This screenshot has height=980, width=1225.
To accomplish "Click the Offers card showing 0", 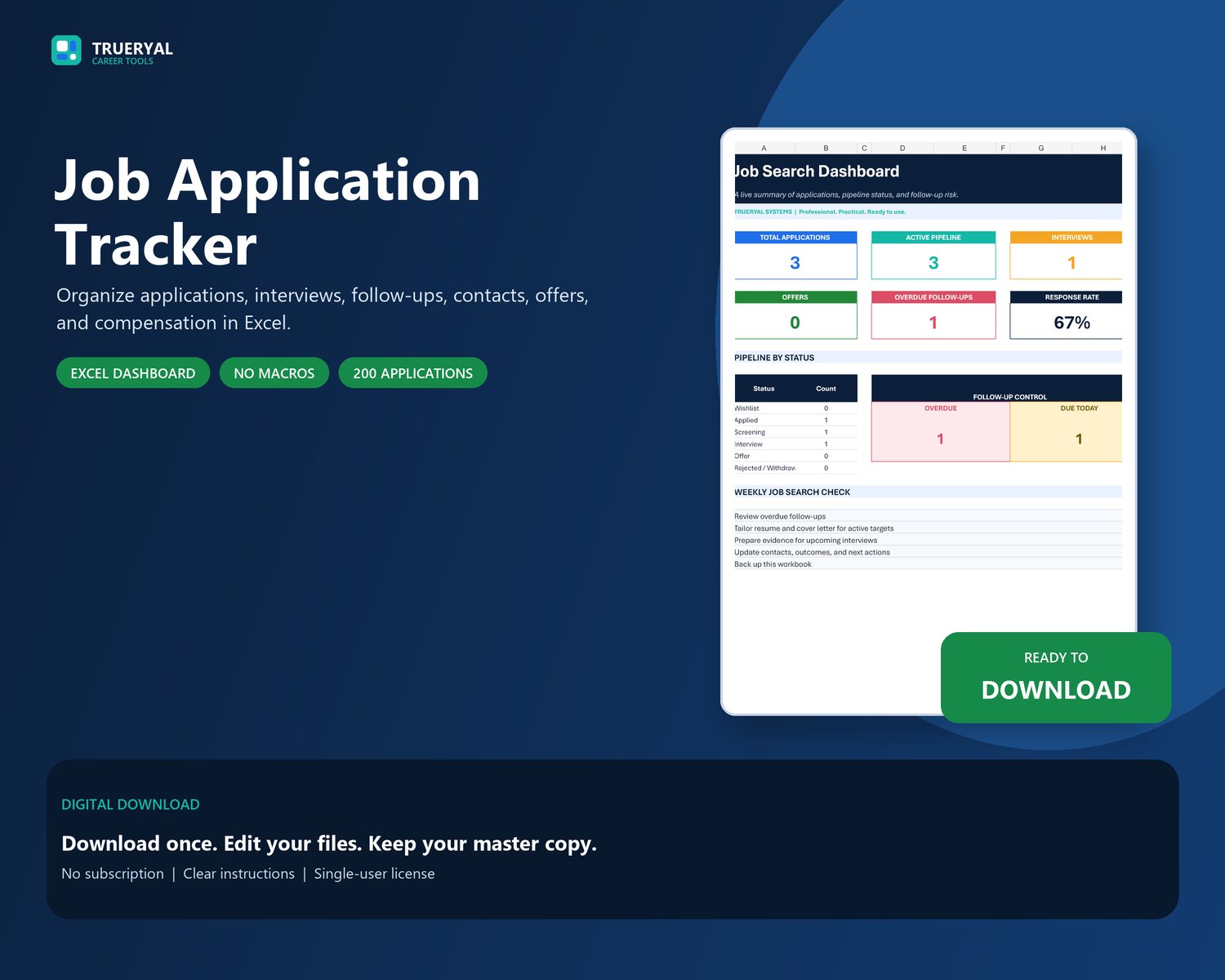I will point(795,314).
